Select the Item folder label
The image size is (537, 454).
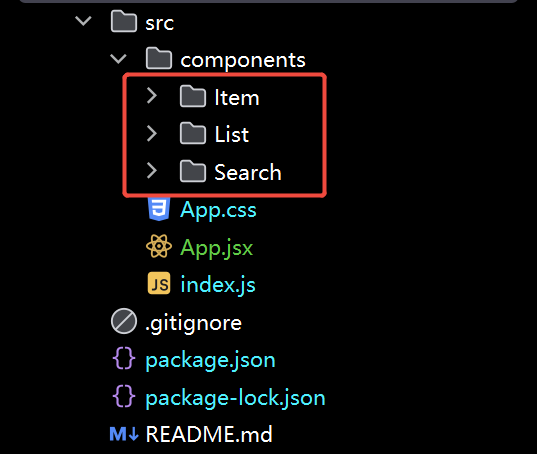pos(237,98)
